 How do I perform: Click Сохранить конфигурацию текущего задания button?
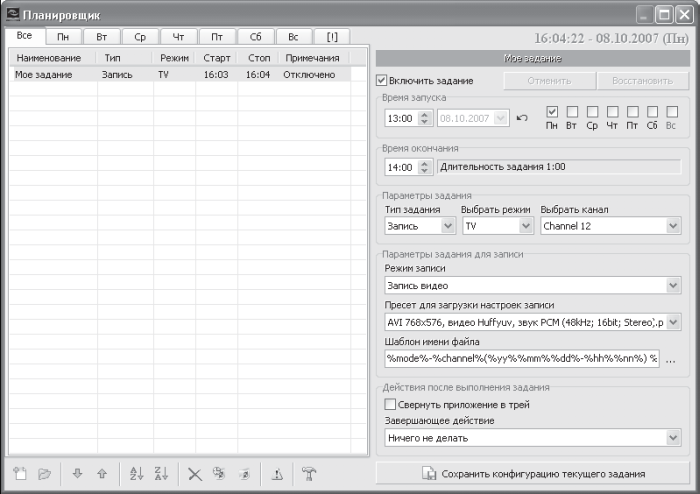pyautogui.click(x=533, y=473)
